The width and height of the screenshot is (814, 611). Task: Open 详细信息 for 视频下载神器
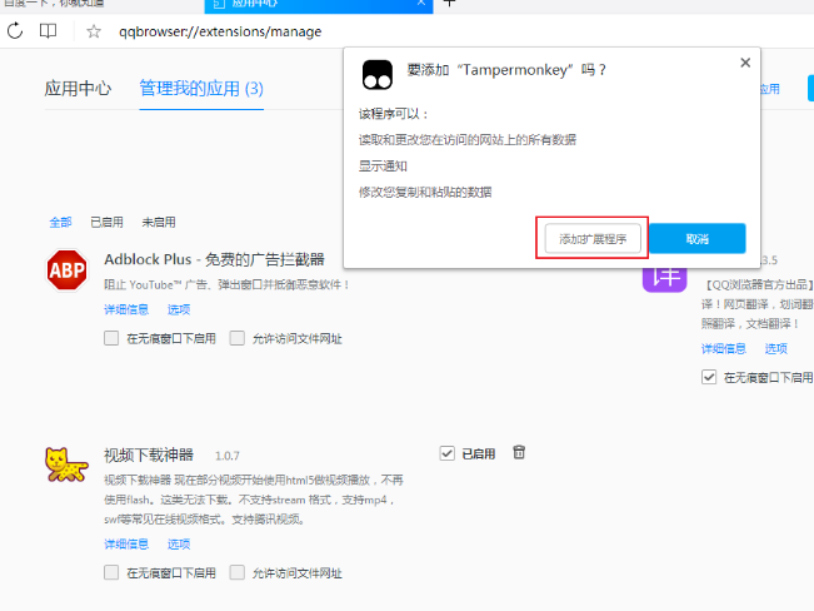(x=126, y=544)
